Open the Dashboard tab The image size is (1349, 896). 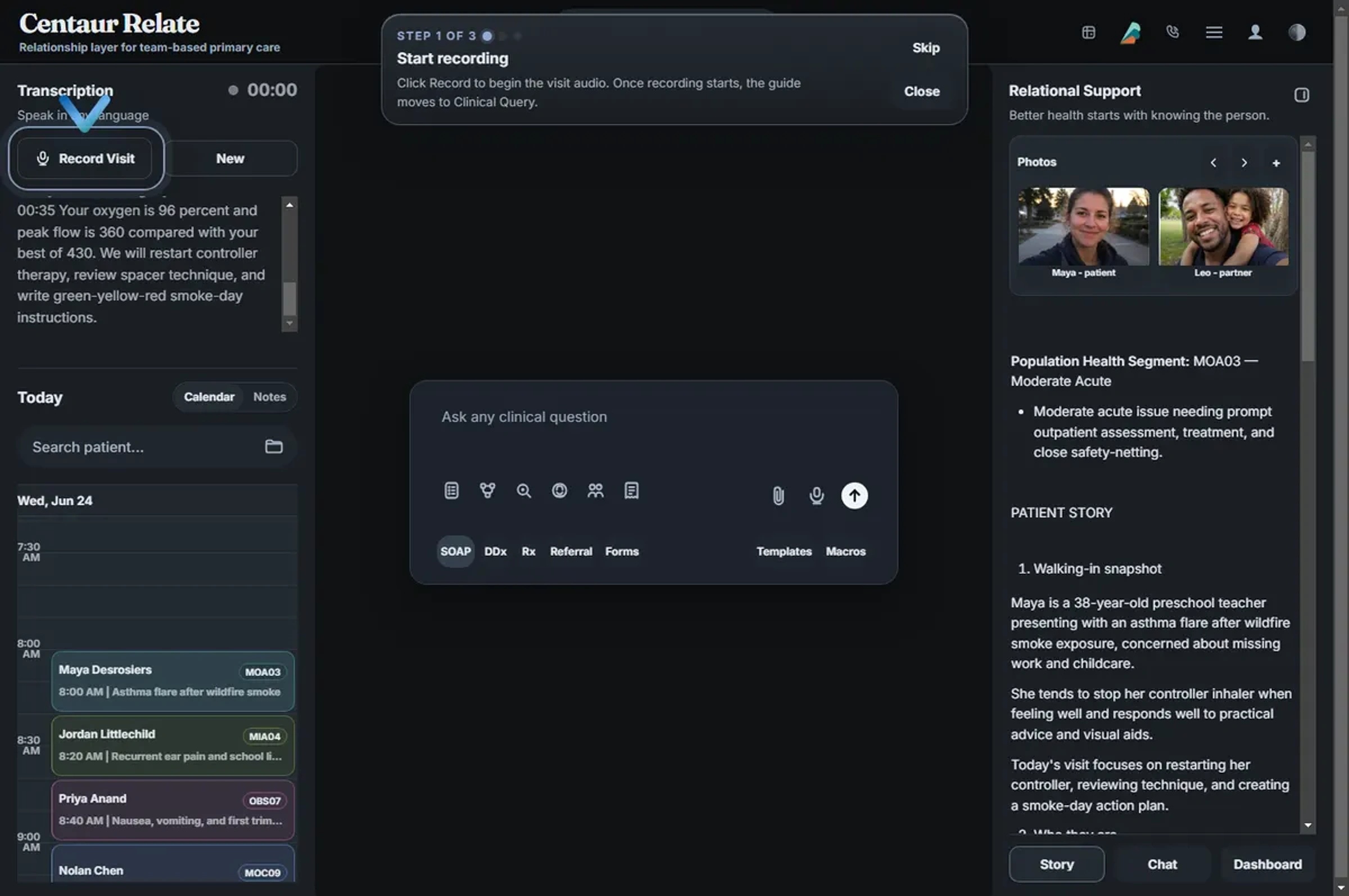coord(1267,864)
